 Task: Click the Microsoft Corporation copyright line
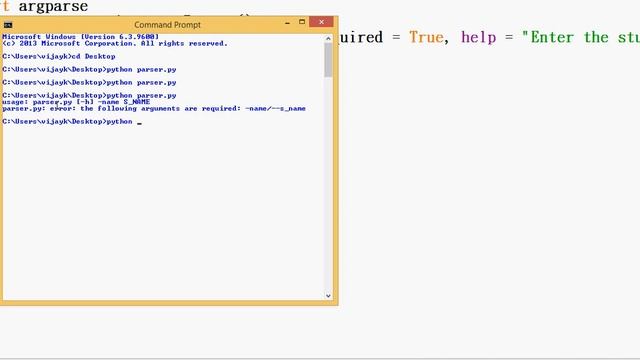pyautogui.click(x=115, y=43)
